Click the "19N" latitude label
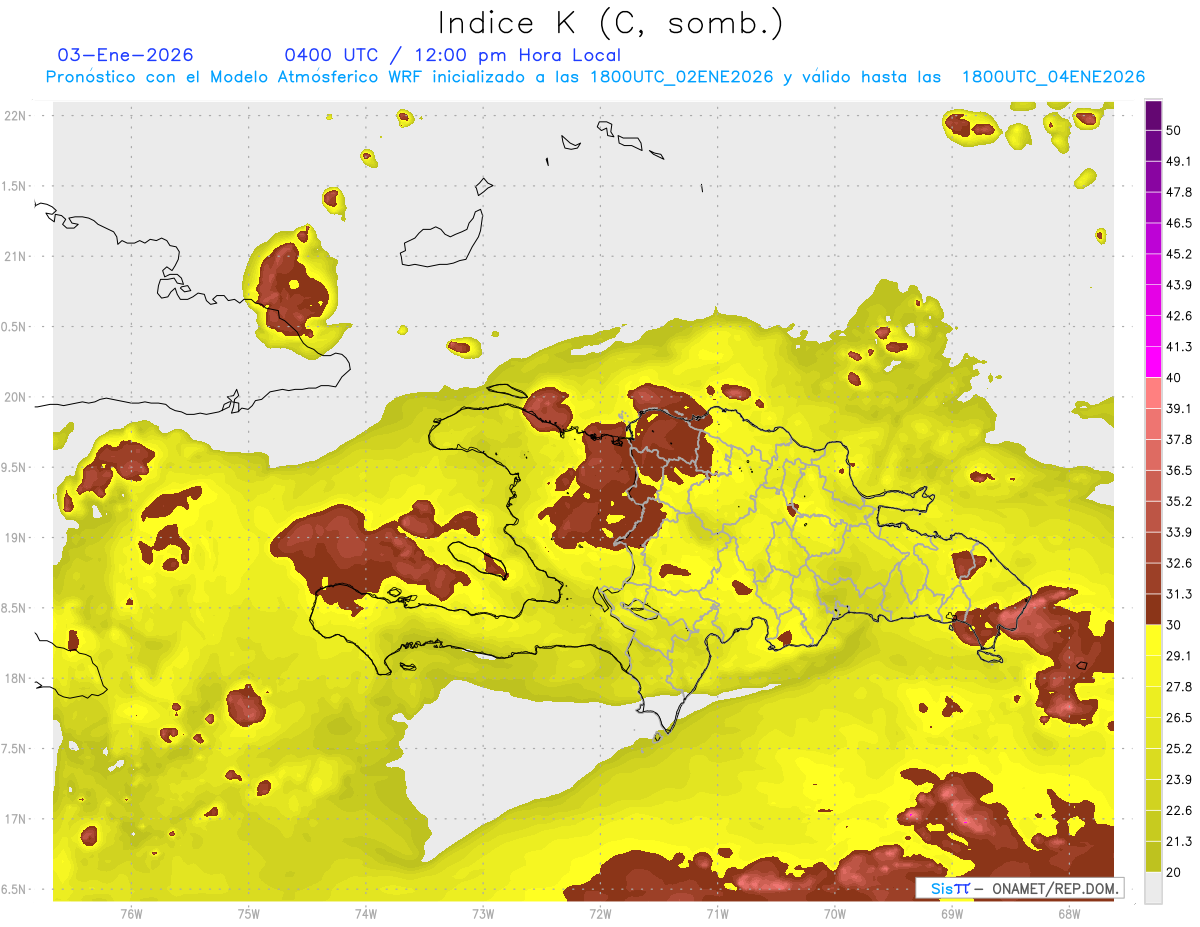Viewport: 1200px width, 927px height. (15, 538)
